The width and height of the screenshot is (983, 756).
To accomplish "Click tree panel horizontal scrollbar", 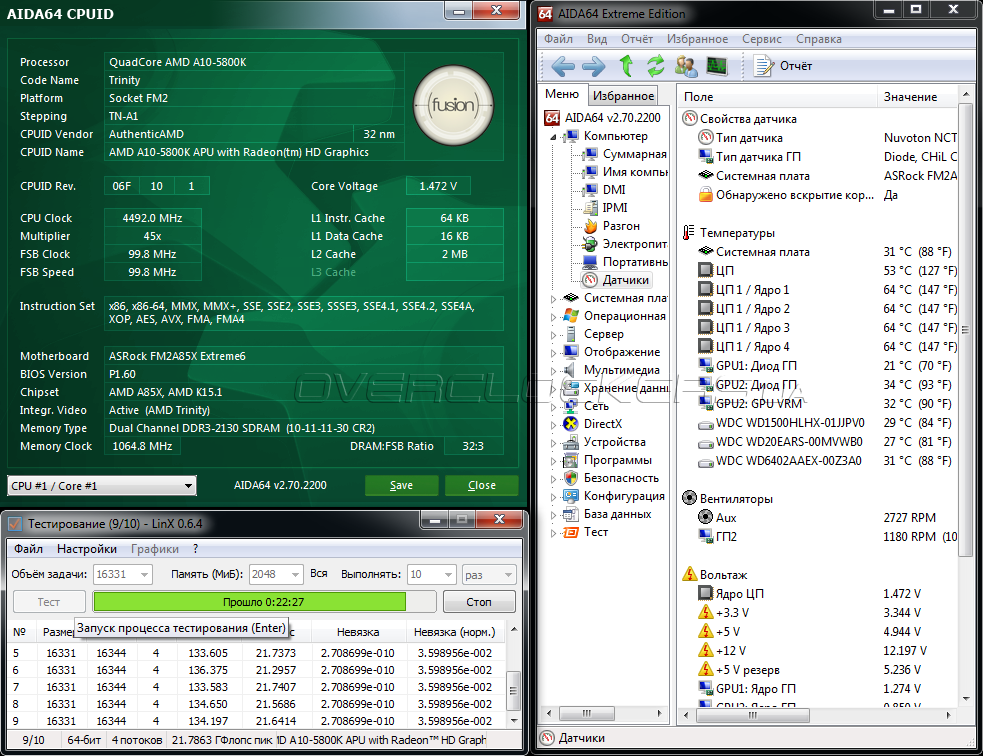I will coord(586,713).
